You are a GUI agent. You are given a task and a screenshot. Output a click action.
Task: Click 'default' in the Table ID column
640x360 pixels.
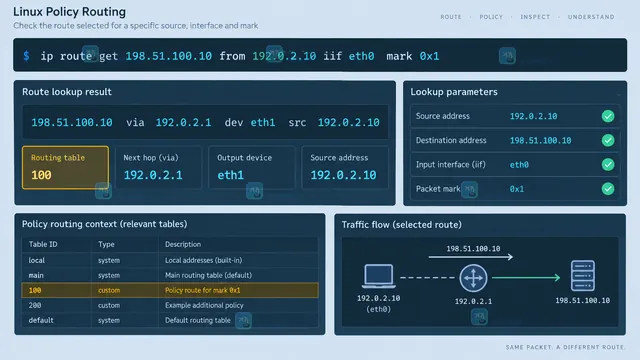(41, 320)
